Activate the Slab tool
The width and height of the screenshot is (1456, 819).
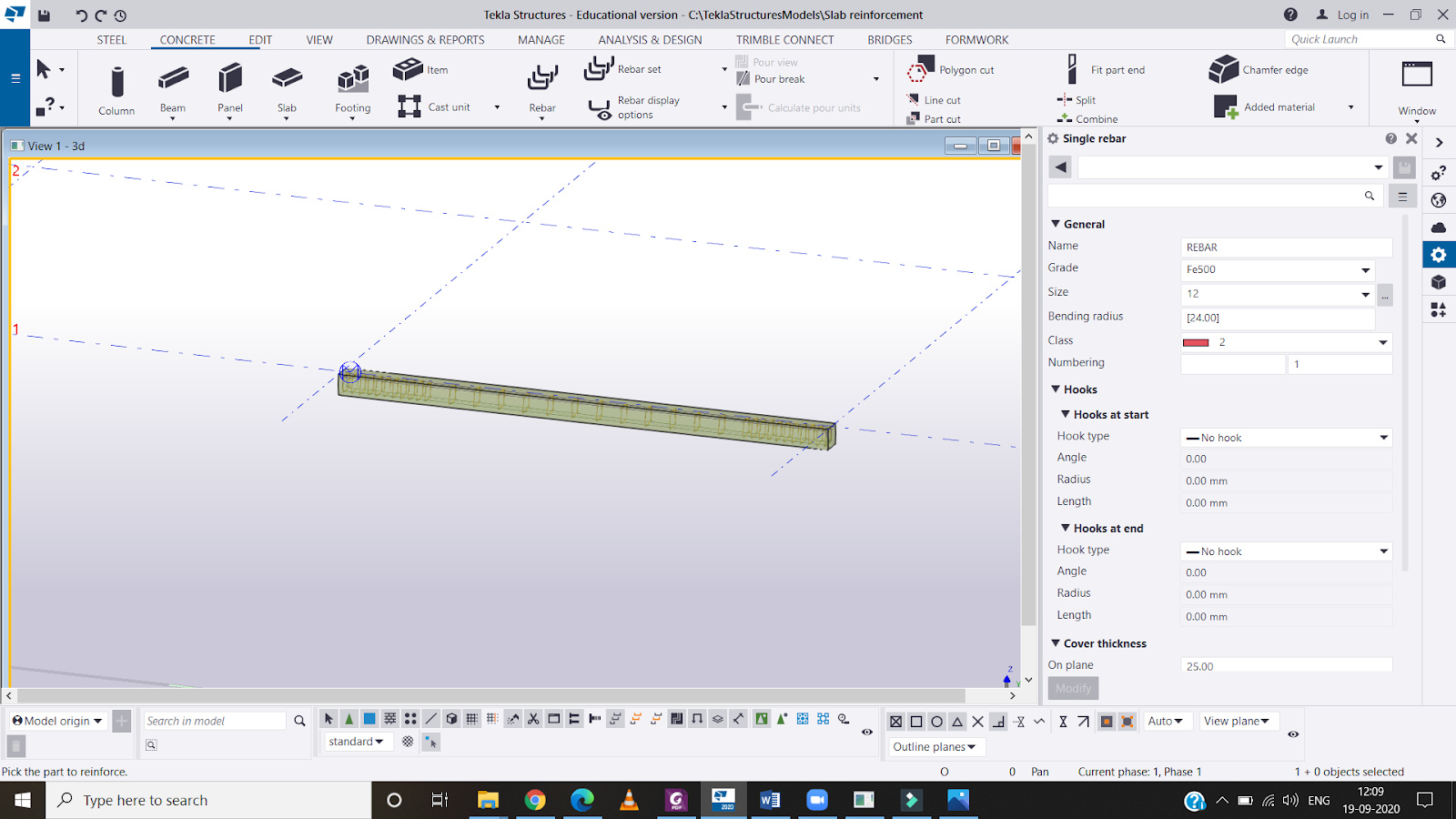pyautogui.click(x=287, y=90)
